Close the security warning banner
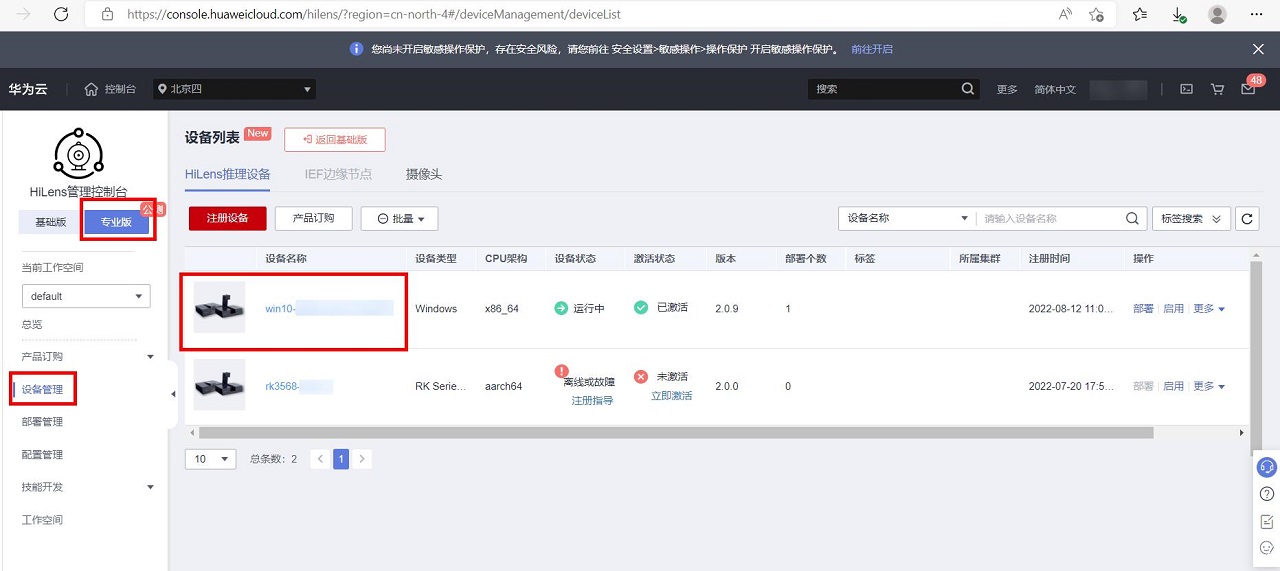Image resolution: width=1280 pixels, height=571 pixels. (1258, 49)
